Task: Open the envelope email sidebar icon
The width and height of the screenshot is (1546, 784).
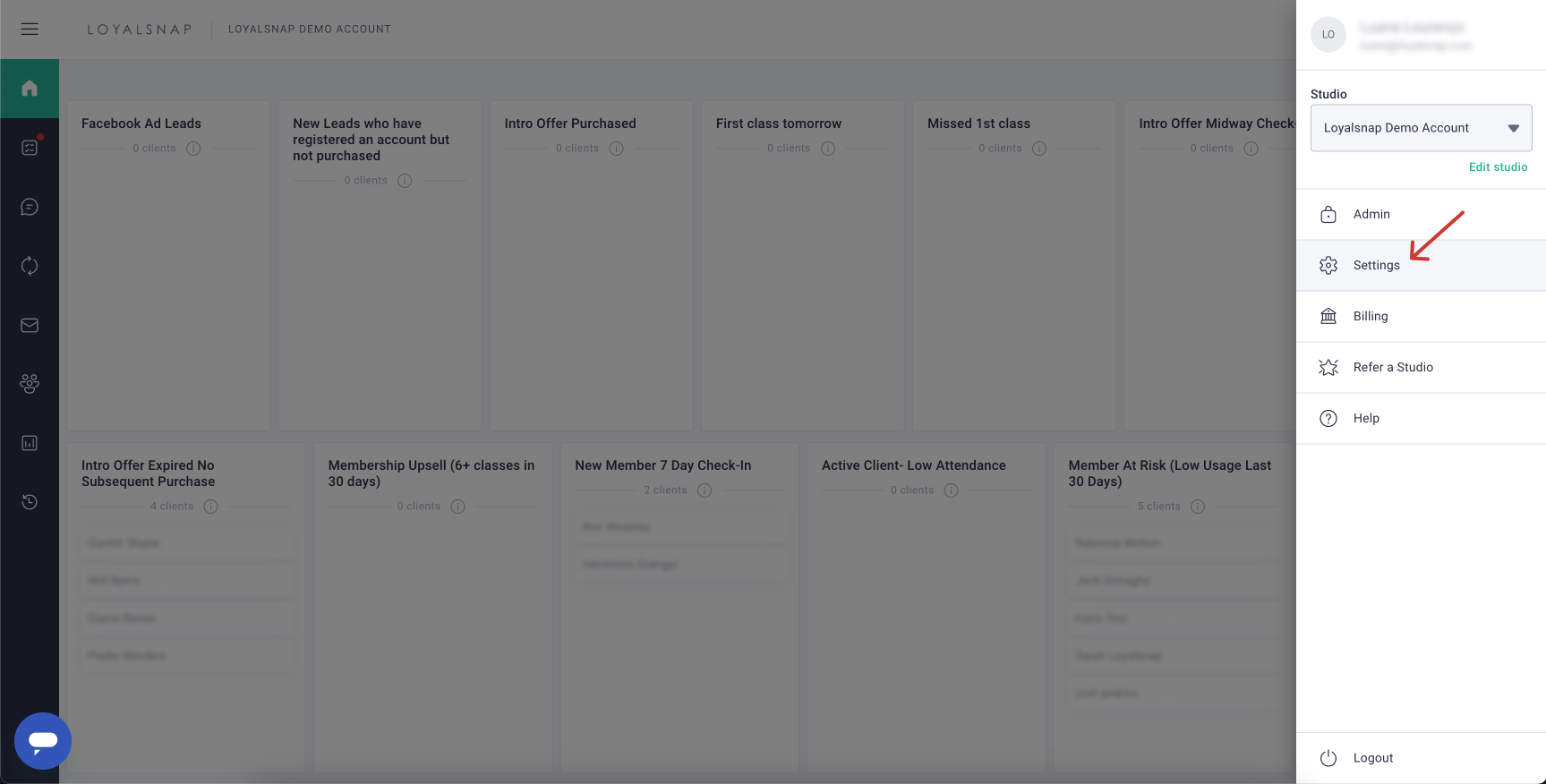Action: [x=30, y=325]
